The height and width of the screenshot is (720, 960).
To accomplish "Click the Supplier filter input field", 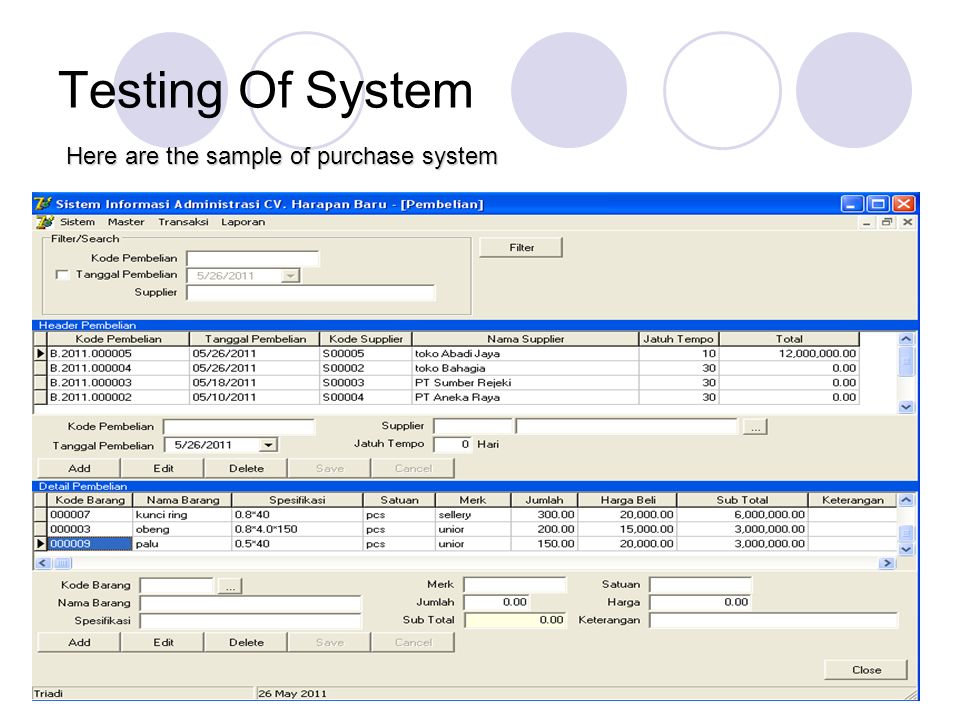I will 311,293.
